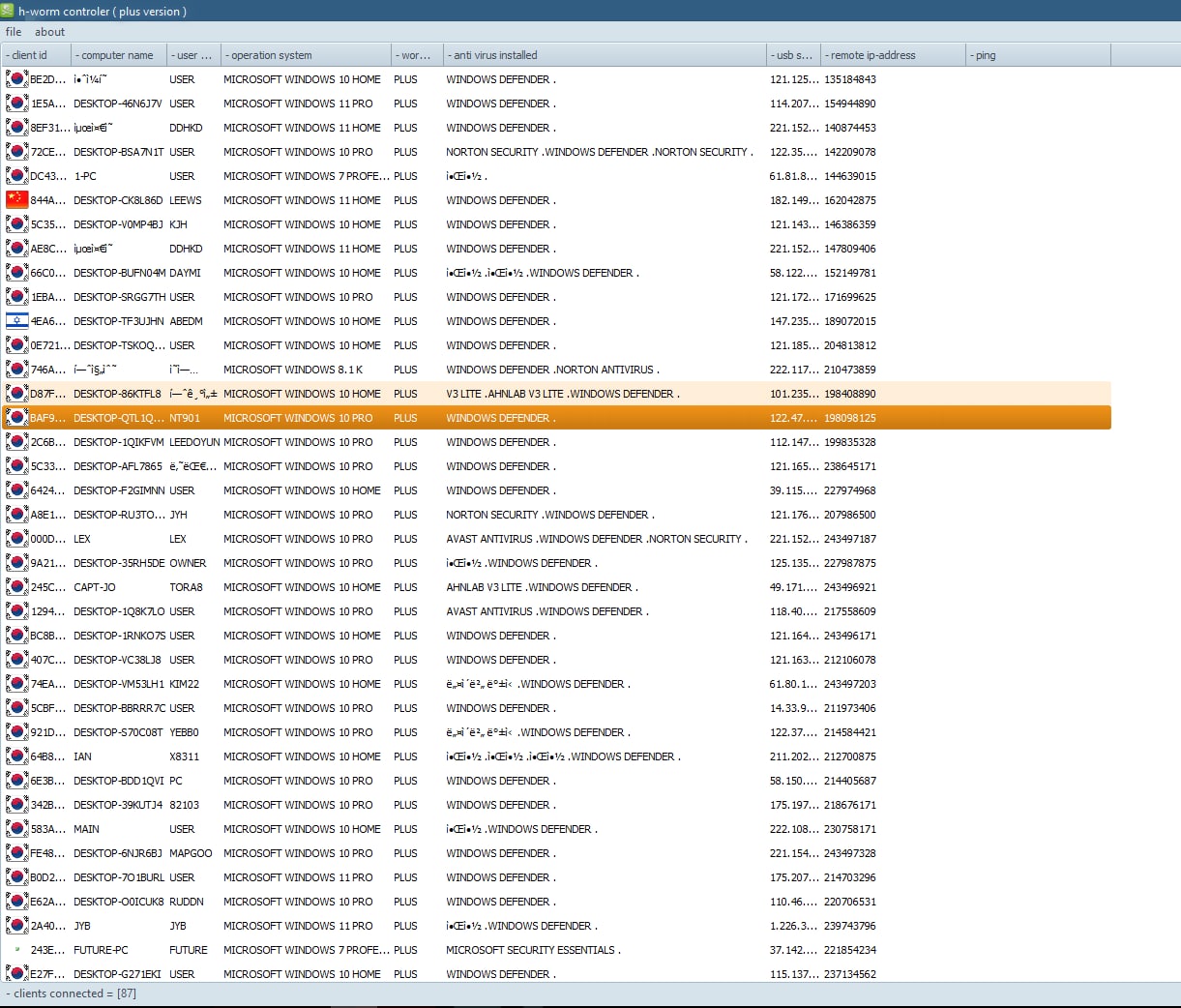
Task: Click the flag icon on row 1E5A
Action: point(16,104)
